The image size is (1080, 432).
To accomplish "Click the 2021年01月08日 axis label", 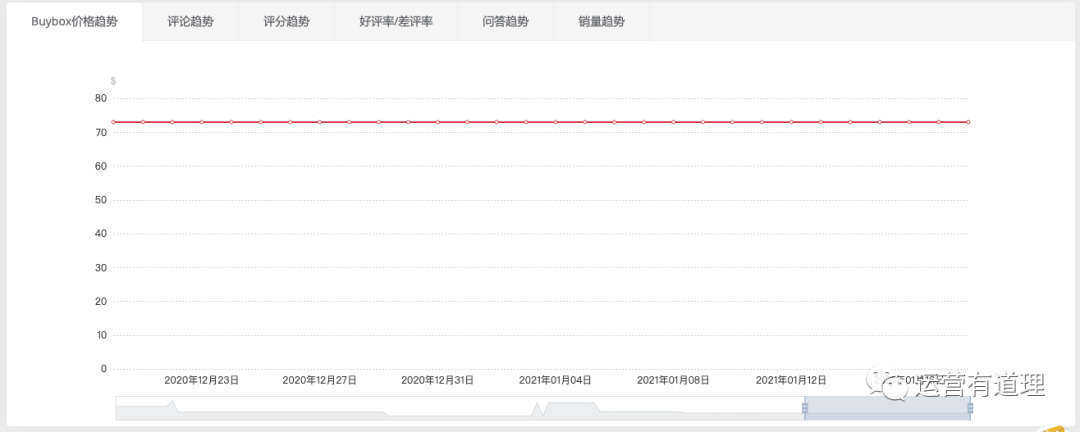I will pos(673,381).
